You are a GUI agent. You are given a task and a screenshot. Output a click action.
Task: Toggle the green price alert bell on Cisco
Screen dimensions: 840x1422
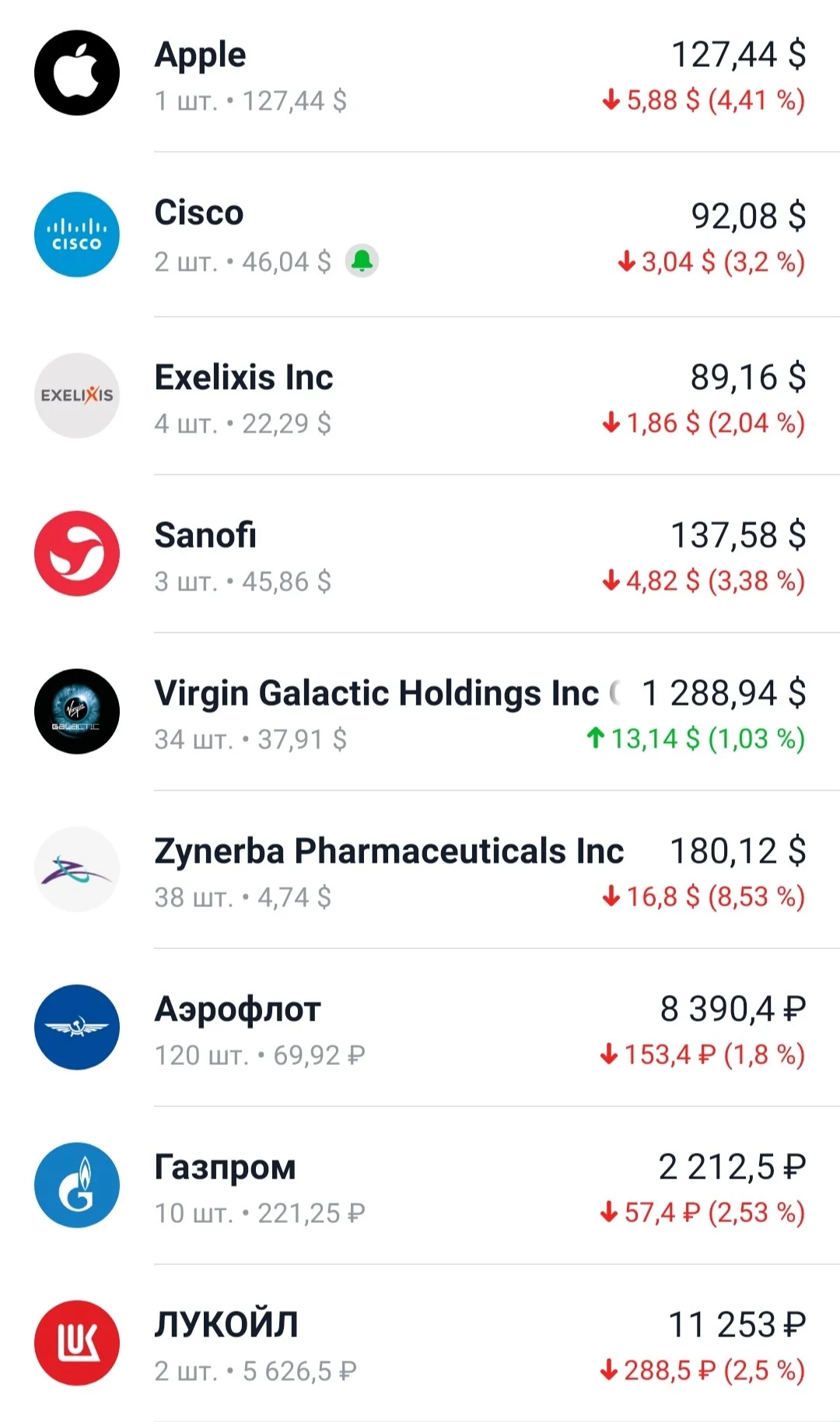[x=362, y=261]
